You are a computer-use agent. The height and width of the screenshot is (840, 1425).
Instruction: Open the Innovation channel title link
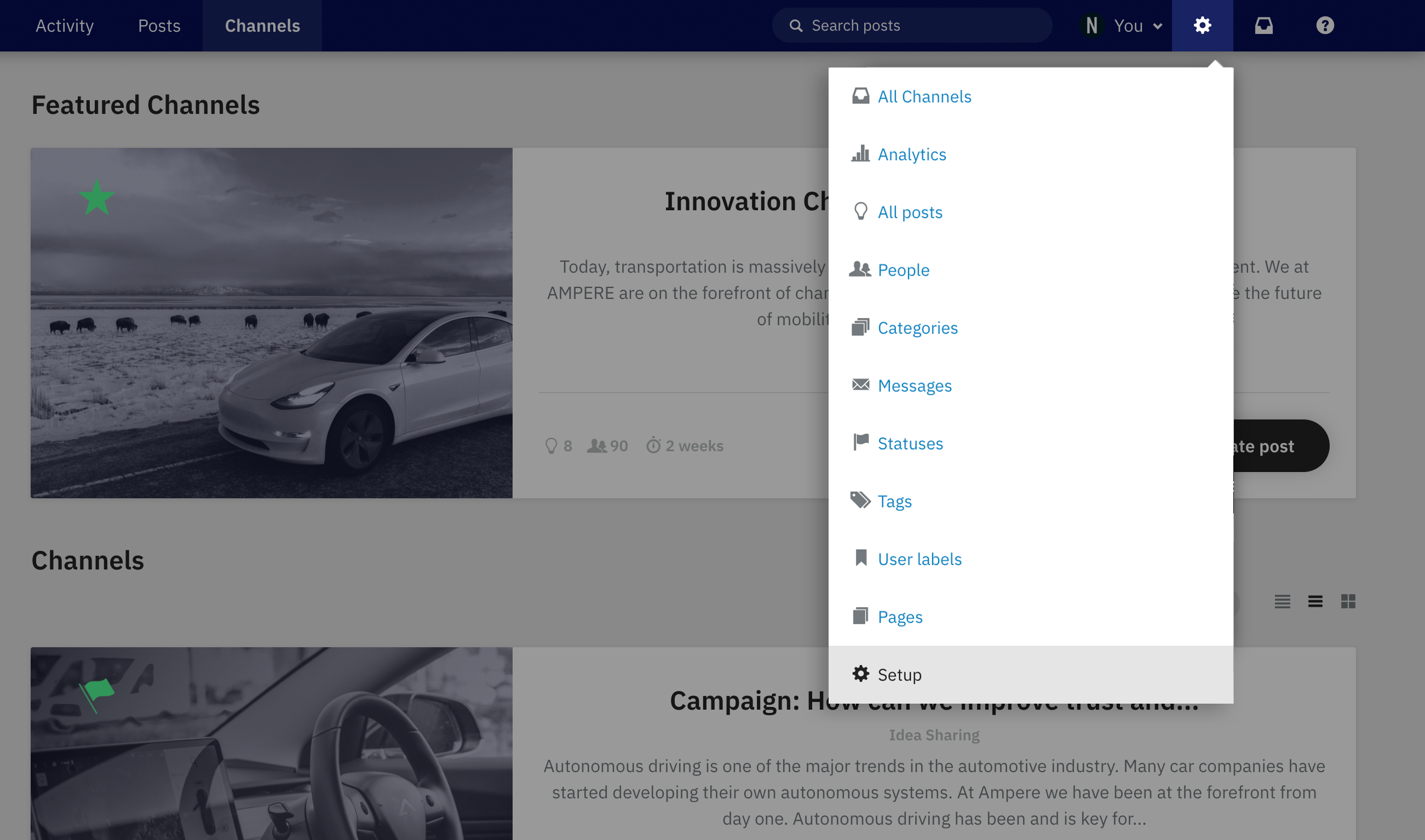747,202
